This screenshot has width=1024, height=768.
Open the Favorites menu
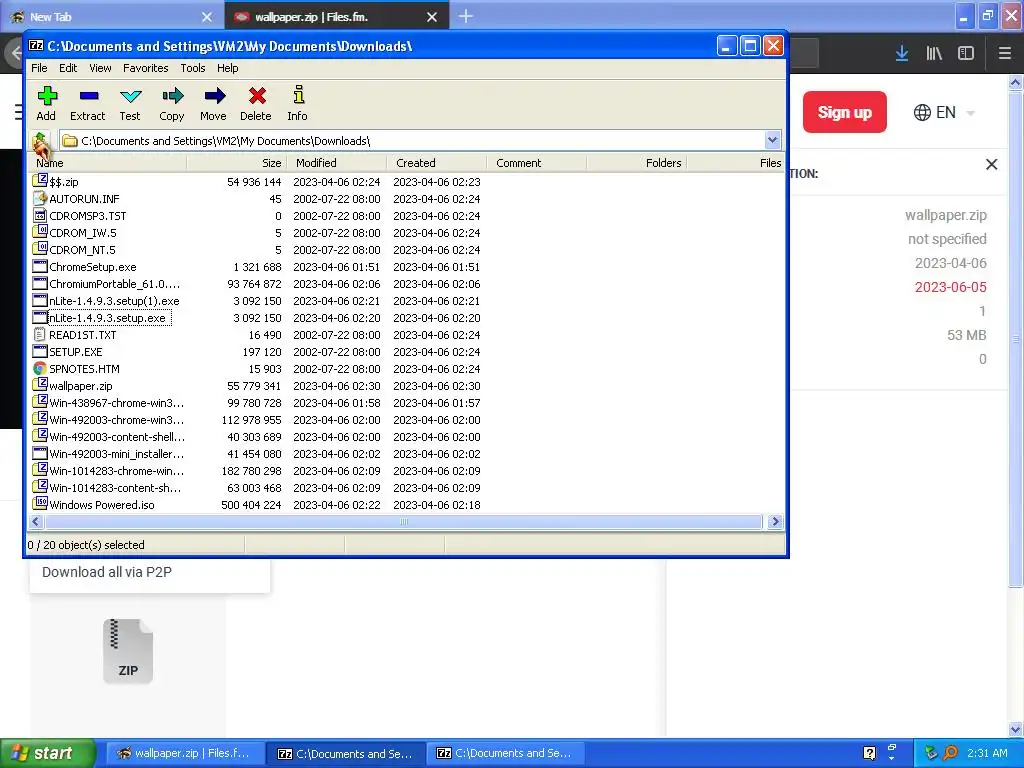[146, 68]
